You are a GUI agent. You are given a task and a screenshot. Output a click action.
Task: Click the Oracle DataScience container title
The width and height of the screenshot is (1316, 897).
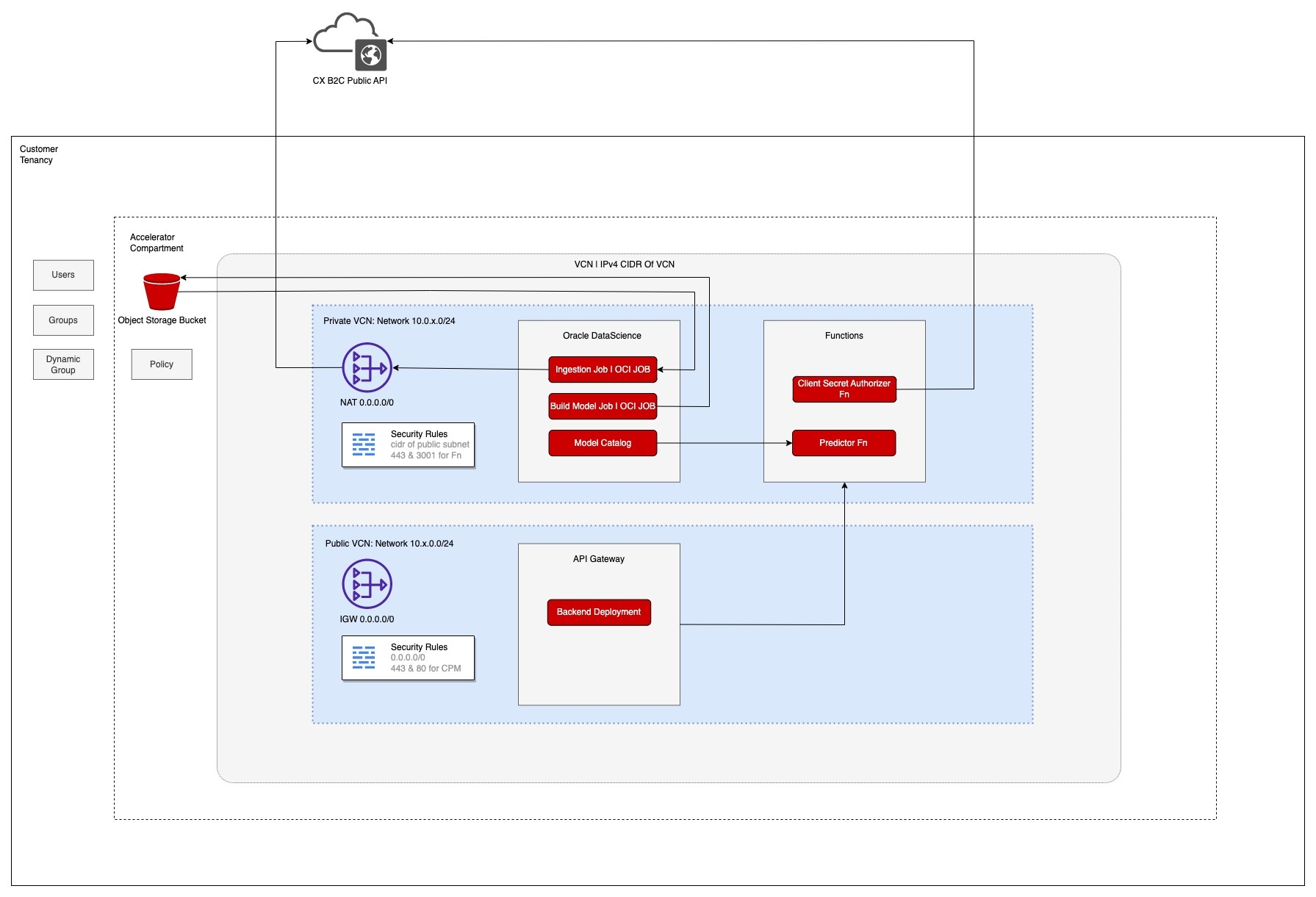(602, 336)
